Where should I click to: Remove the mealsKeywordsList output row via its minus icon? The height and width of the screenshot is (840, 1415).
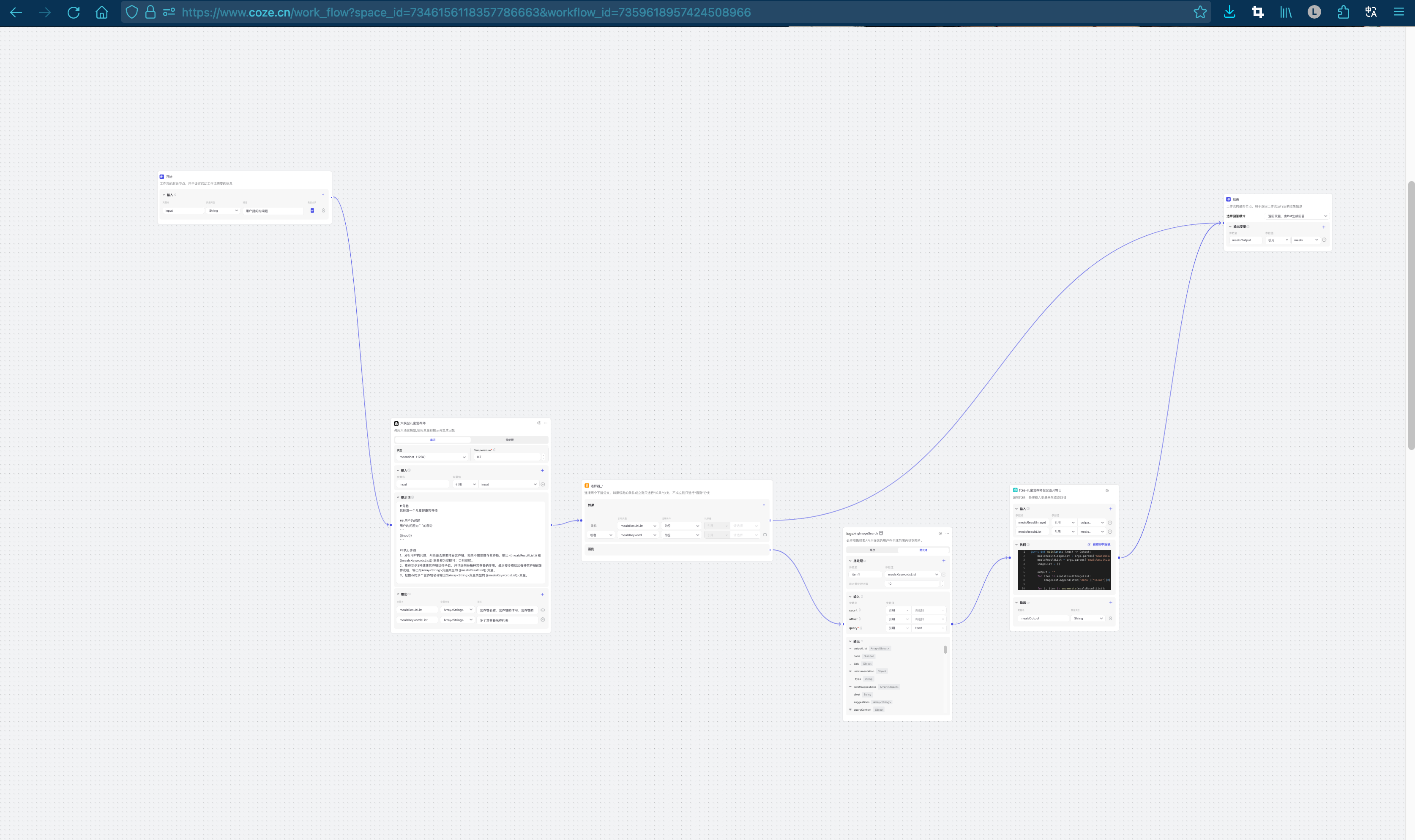(x=542, y=620)
